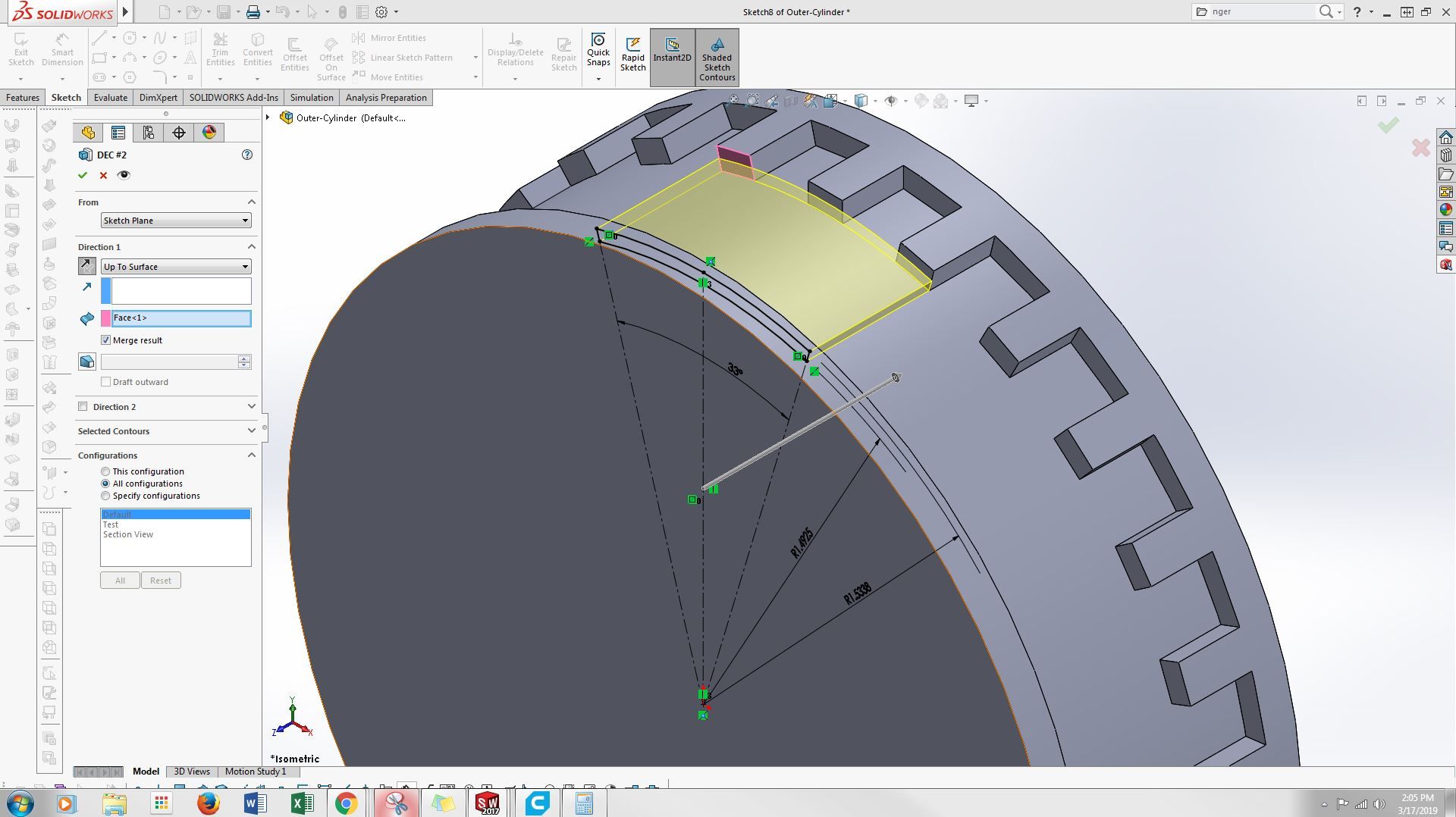Click the Reset button
The height and width of the screenshot is (817, 1456).
[x=161, y=581]
